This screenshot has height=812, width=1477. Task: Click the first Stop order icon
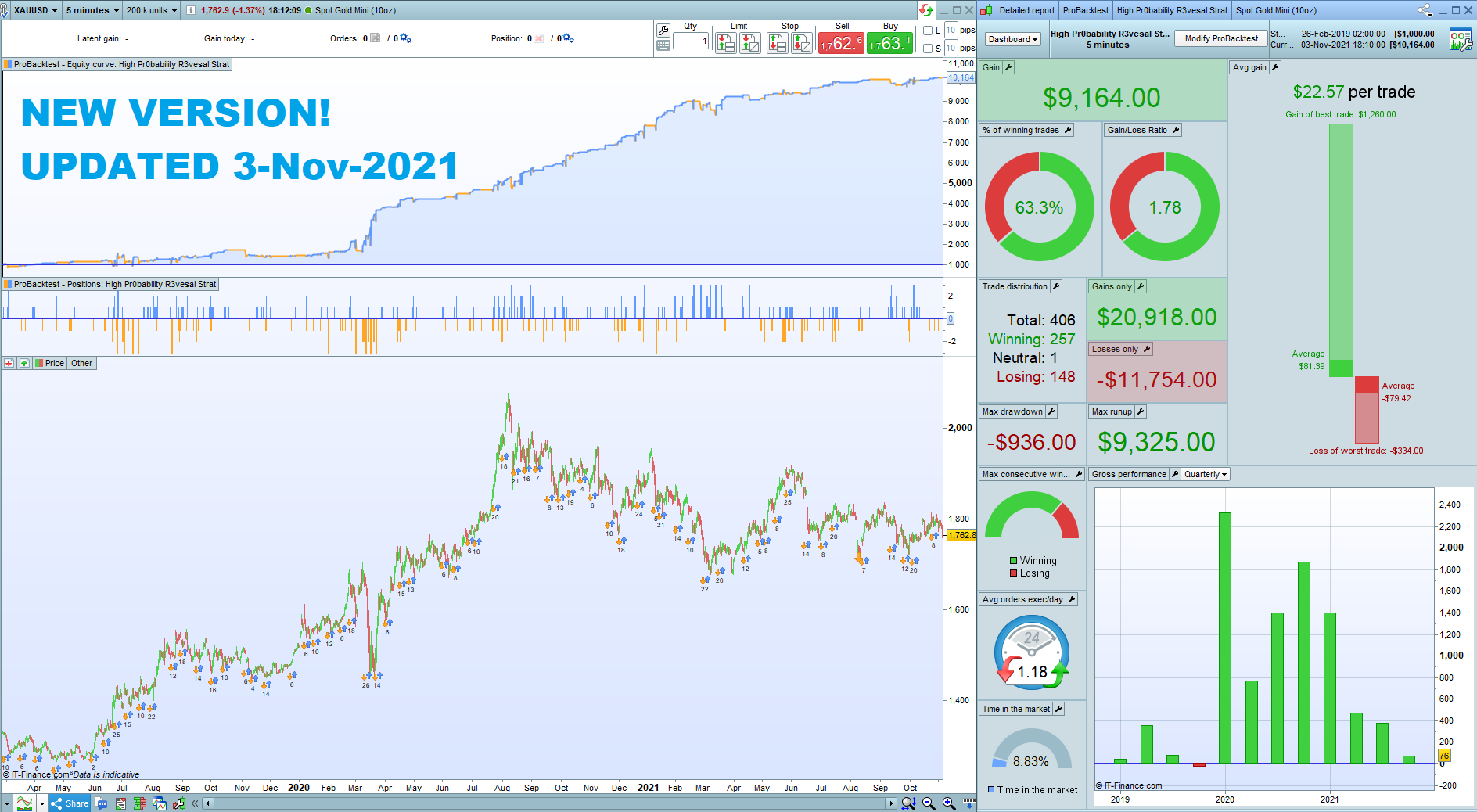coord(777,43)
